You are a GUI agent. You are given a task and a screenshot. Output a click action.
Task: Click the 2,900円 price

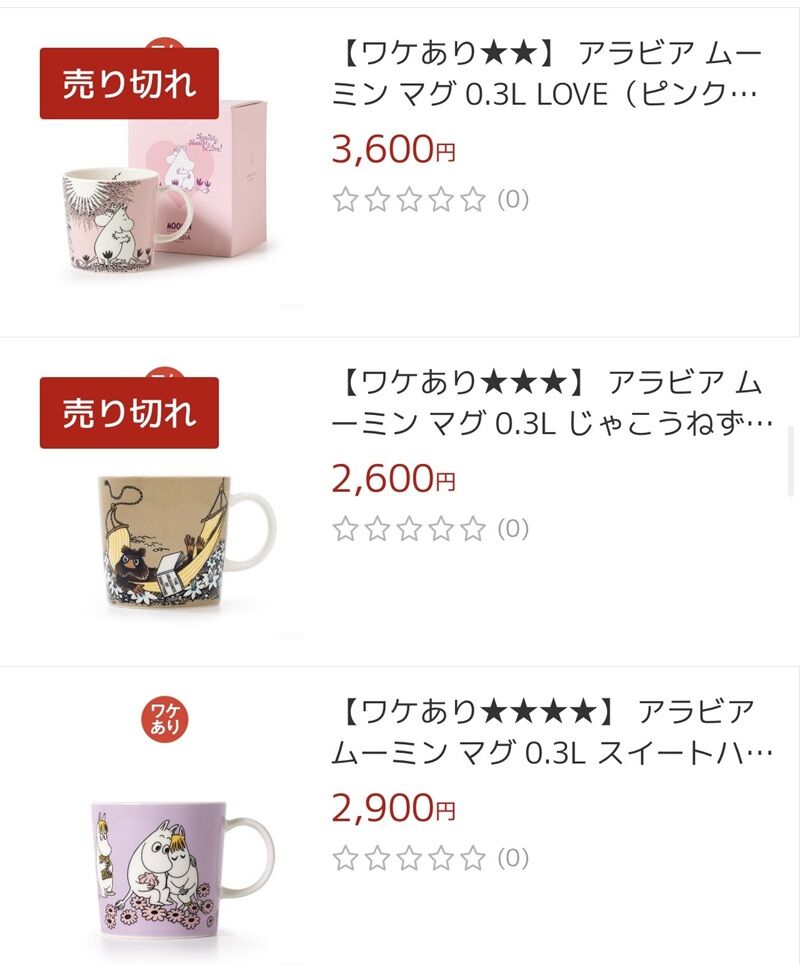394,807
